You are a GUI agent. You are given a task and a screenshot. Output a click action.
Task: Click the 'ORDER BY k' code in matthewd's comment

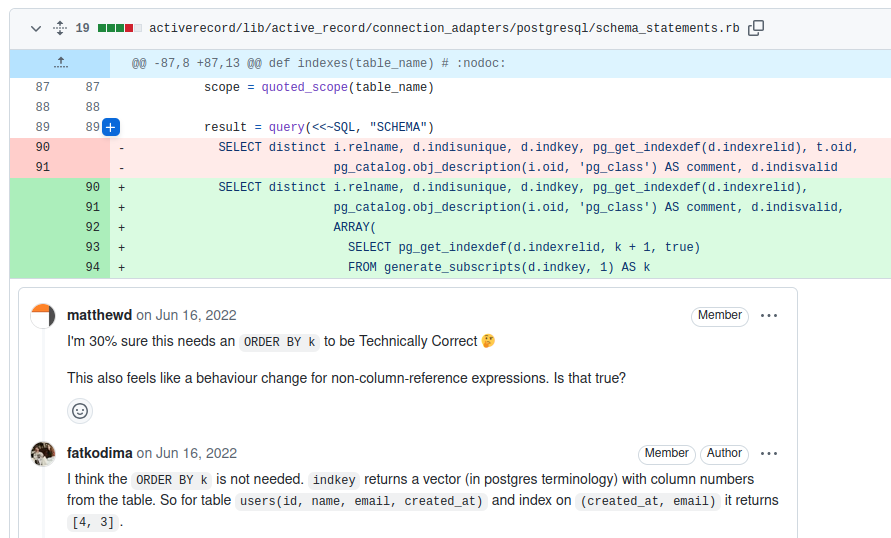279,342
